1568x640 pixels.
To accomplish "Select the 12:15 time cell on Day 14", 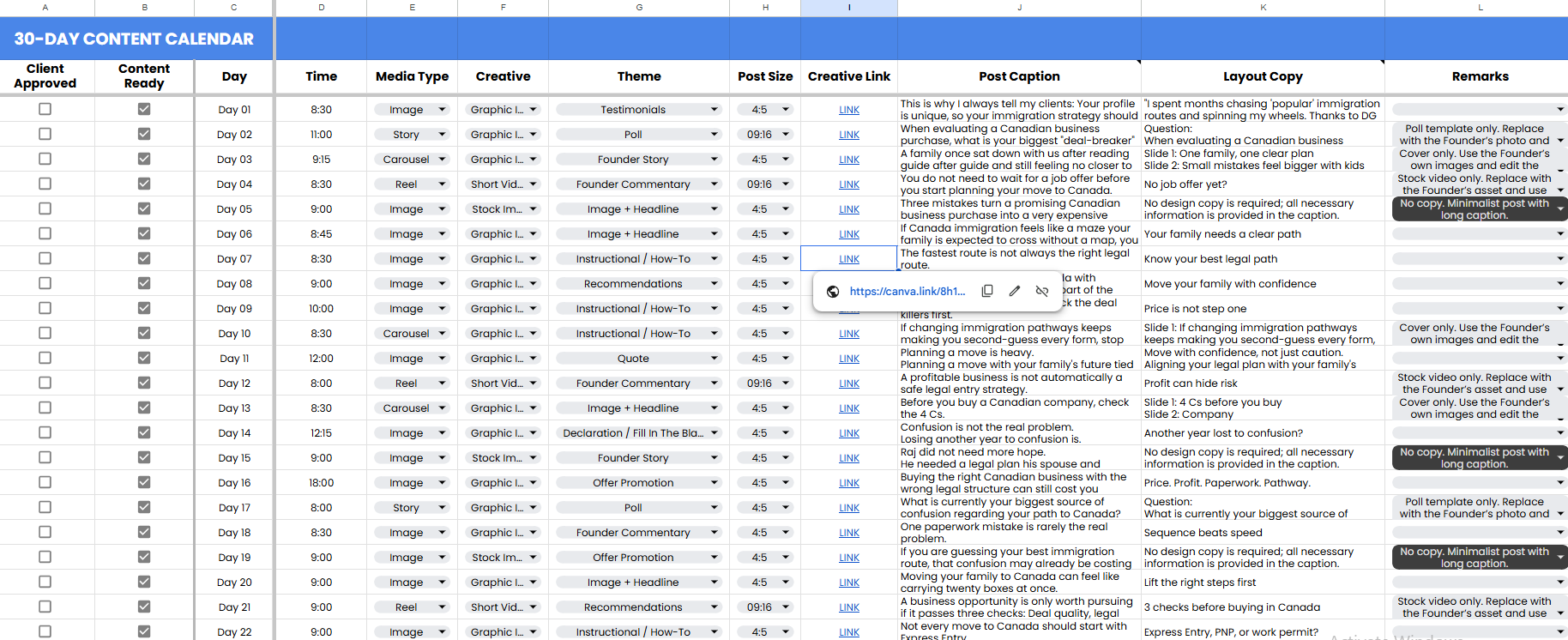I will pos(321,433).
